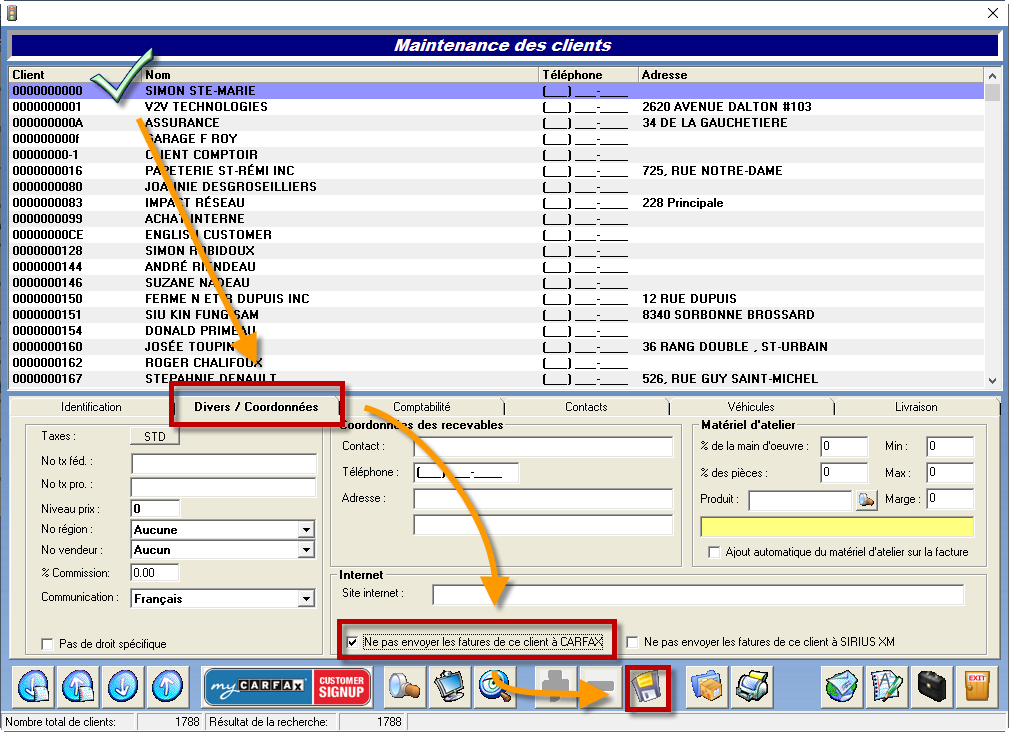
Task: Click the document with pen icon
Action: click(886, 686)
